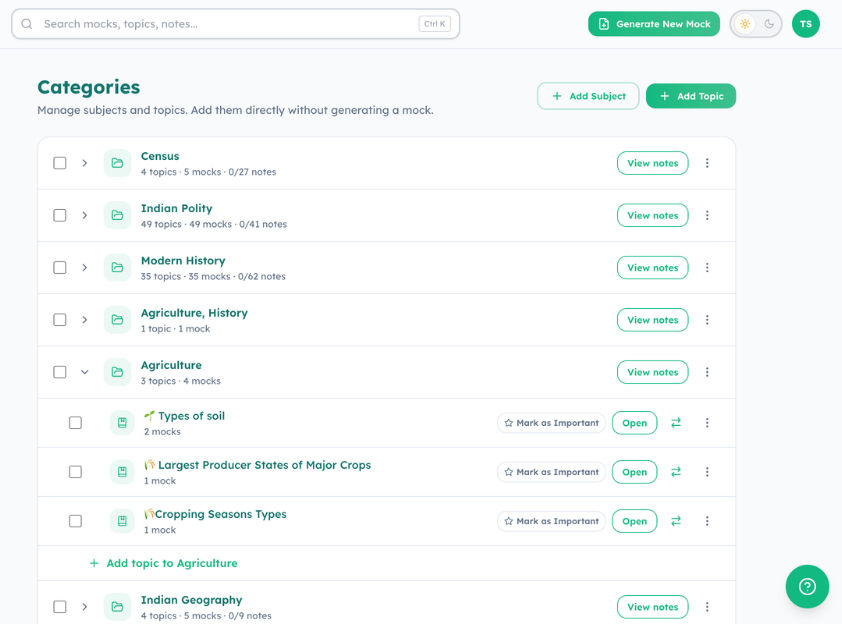Switch to light mode sun icon
This screenshot has width=842, height=624.
point(744,24)
